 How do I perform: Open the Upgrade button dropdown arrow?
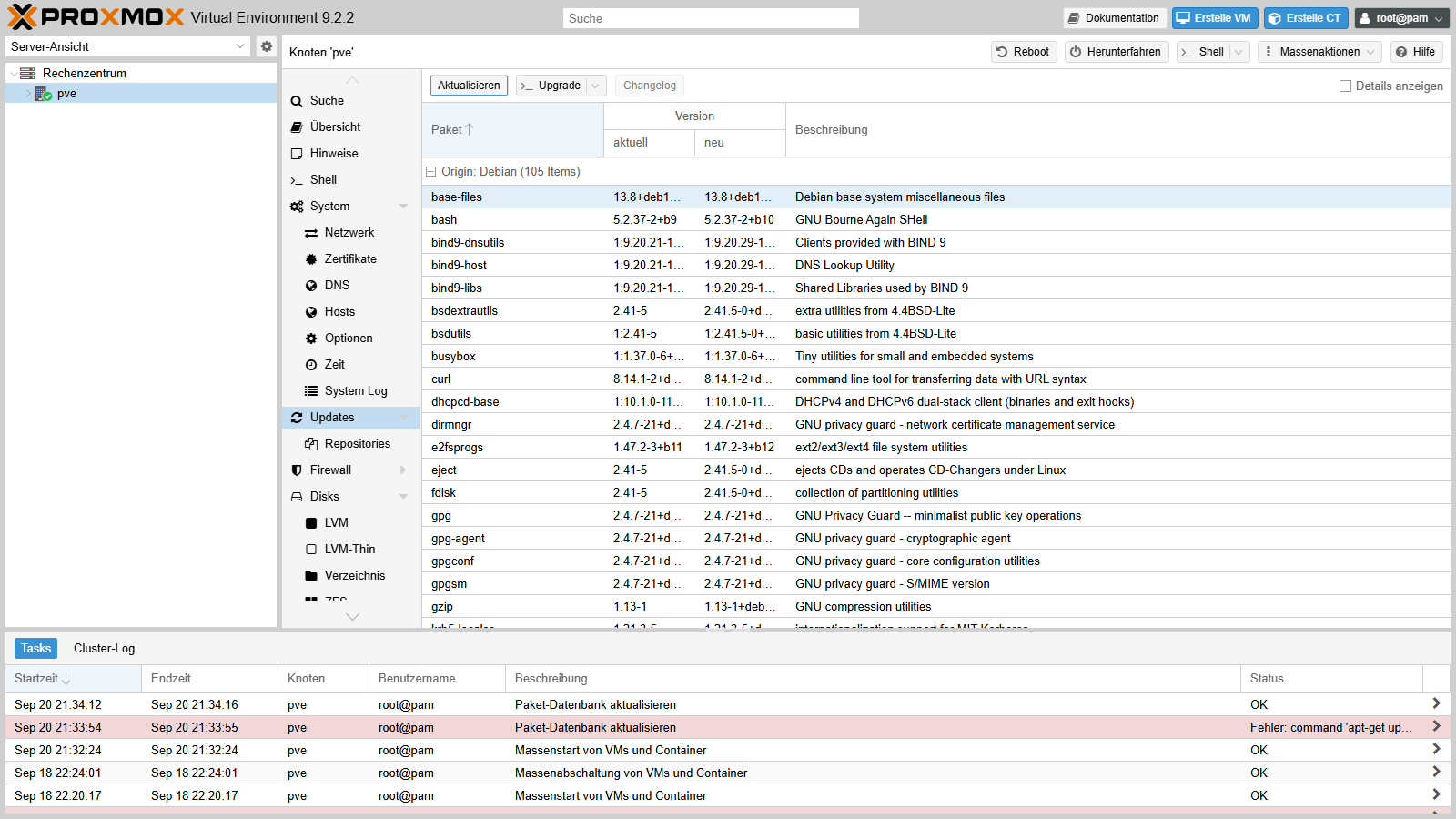tap(595, 86)
